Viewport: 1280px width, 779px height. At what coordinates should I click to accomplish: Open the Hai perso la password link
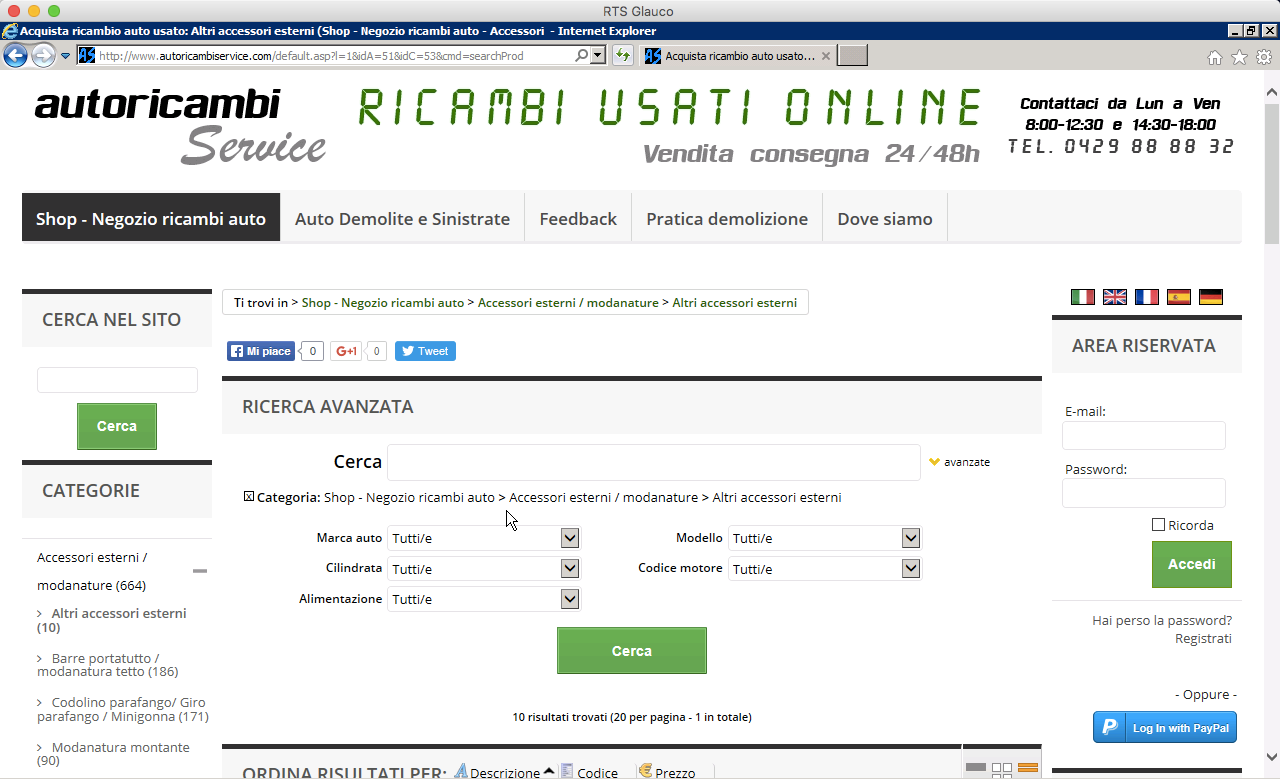pos(1162,621)
